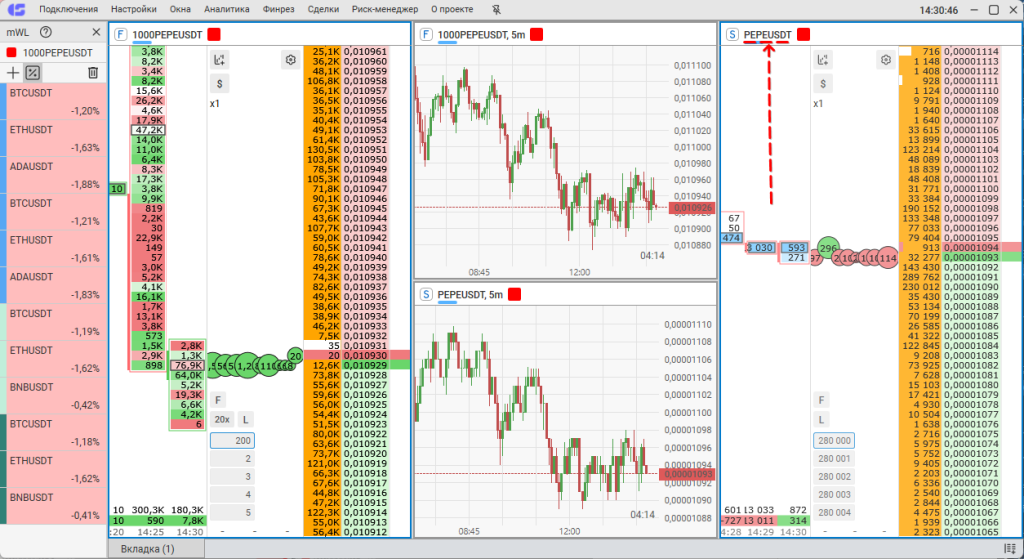Click chart-add icon in 1000PEPEUSDT order book
Image resolution: width=1024 pixels, height=559 pixels.
[x=219, y=60]
